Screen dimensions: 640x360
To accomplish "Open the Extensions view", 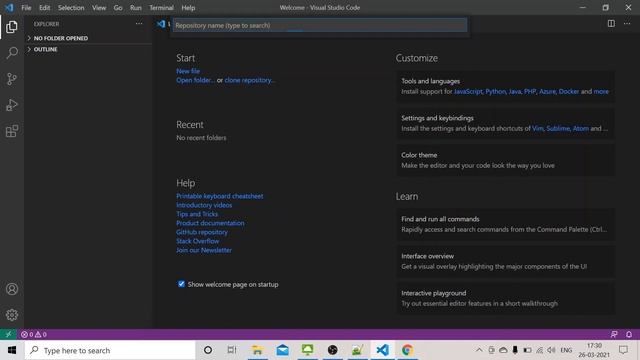I will point(12,131).
